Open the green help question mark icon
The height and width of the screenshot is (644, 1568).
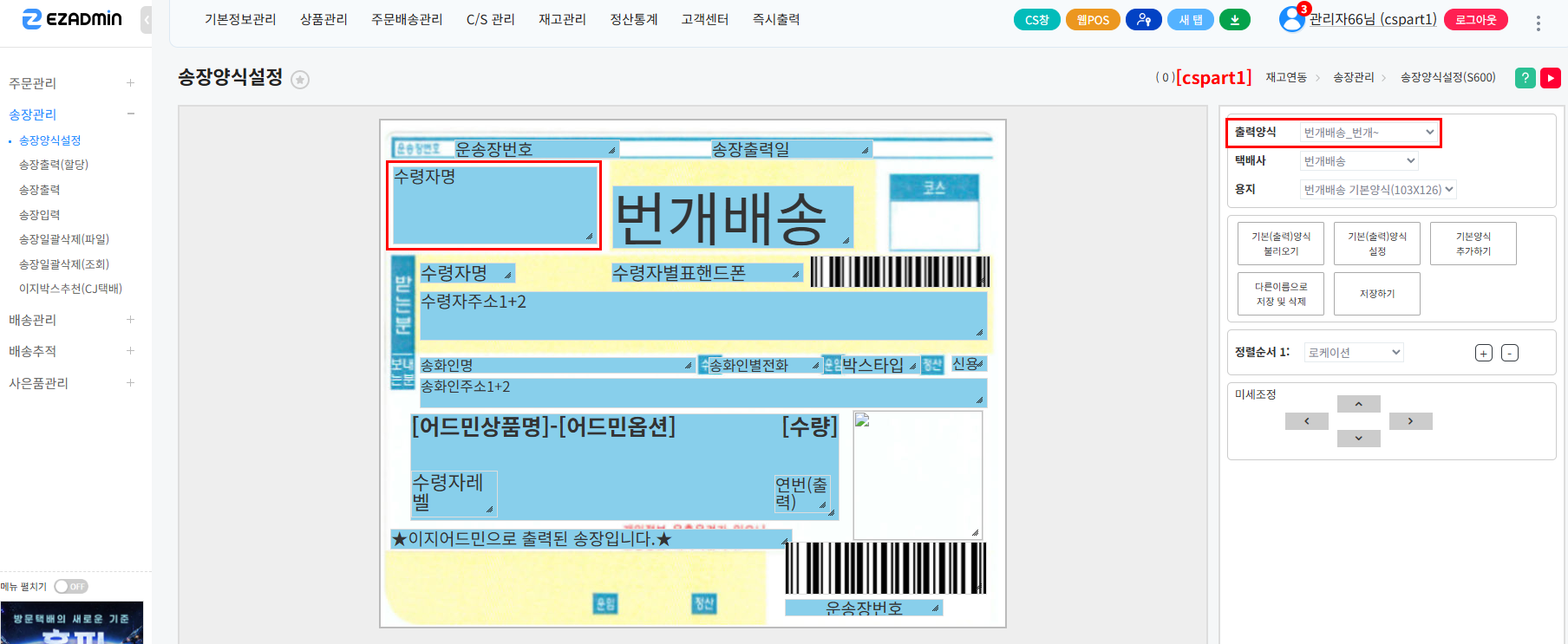(1525, 78)
